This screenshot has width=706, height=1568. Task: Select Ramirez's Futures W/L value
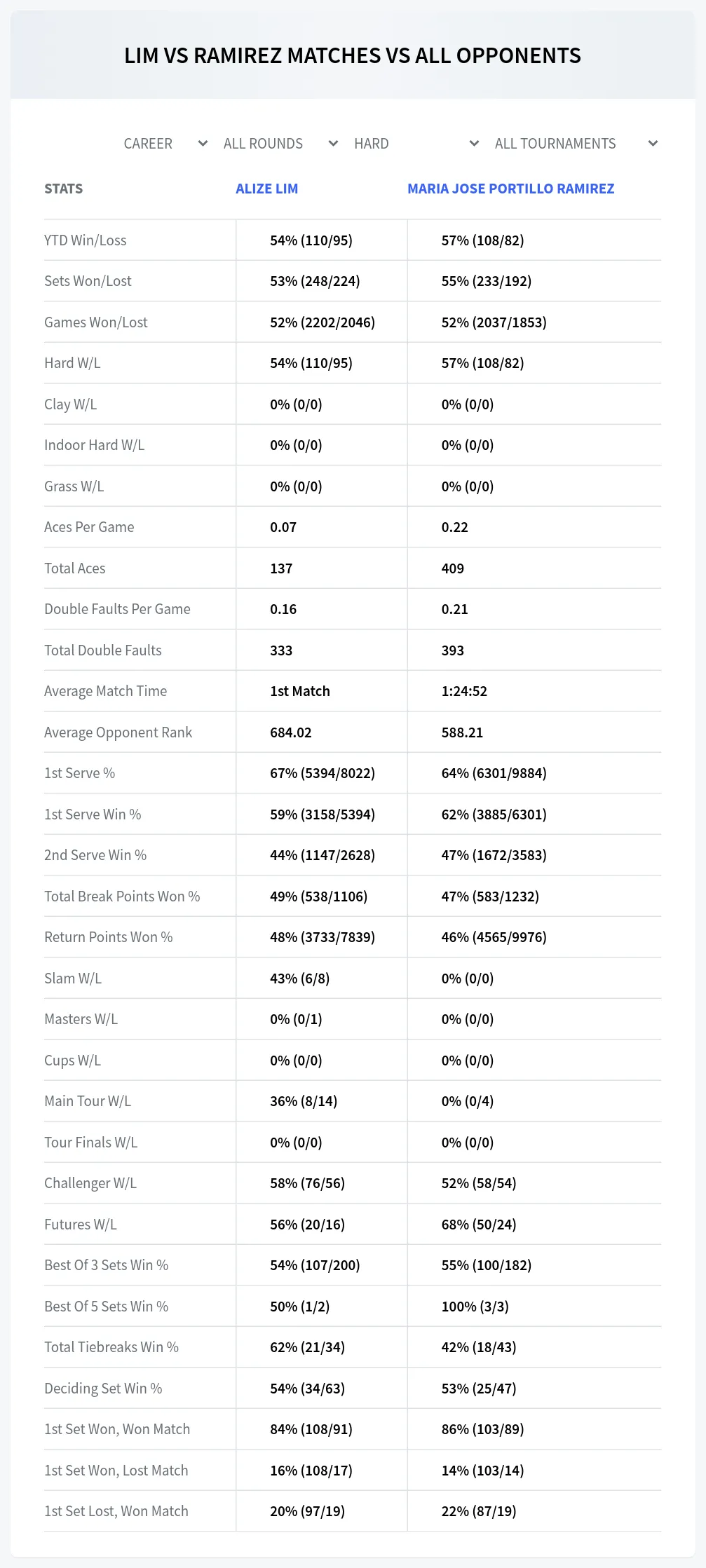[x=479, y=1225]
